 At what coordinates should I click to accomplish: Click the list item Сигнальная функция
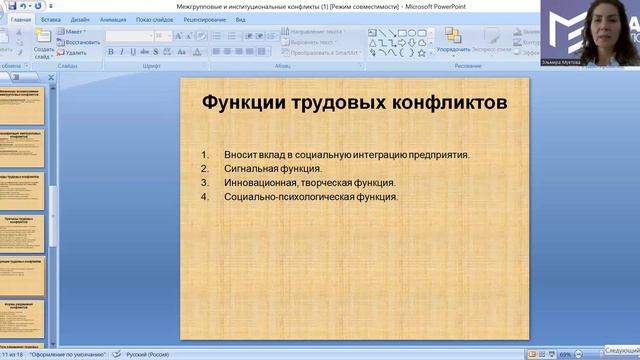point(273,169)
